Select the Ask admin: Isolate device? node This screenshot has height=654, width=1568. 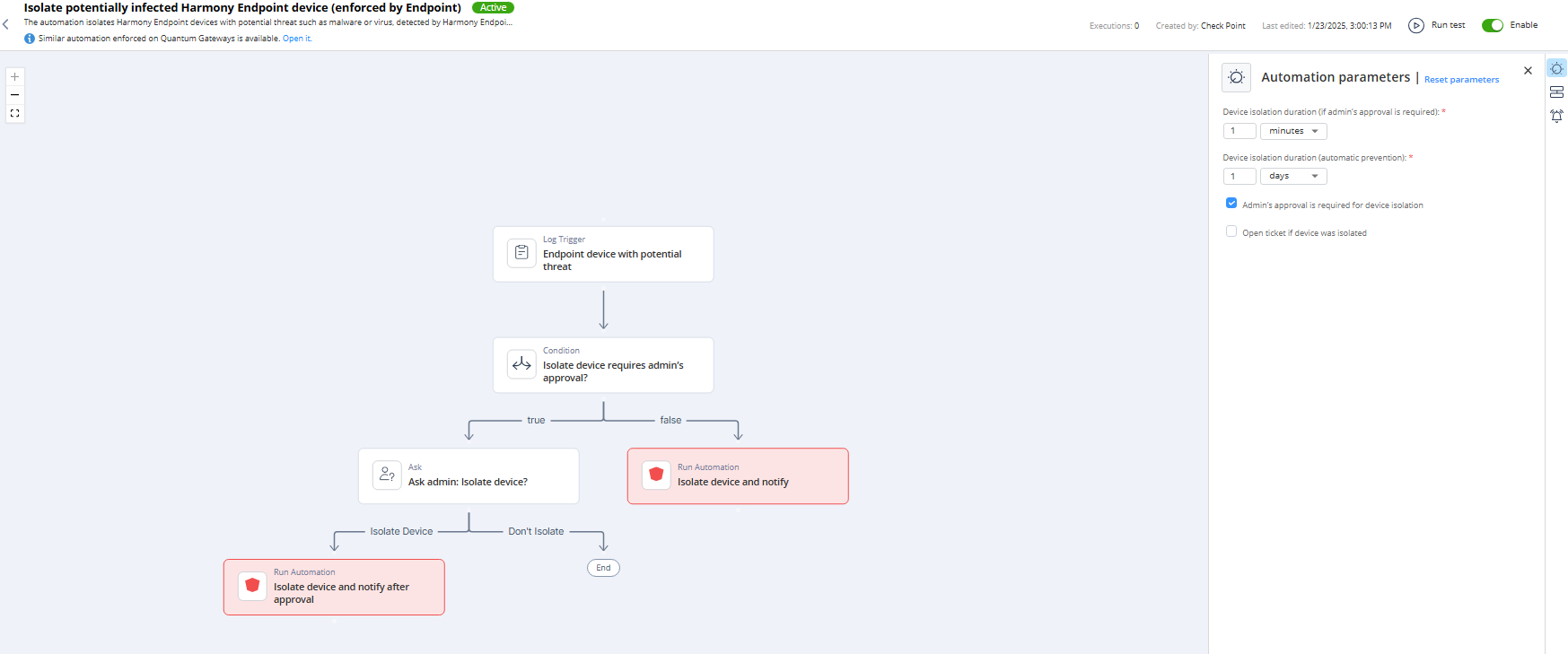click(469, 476)
